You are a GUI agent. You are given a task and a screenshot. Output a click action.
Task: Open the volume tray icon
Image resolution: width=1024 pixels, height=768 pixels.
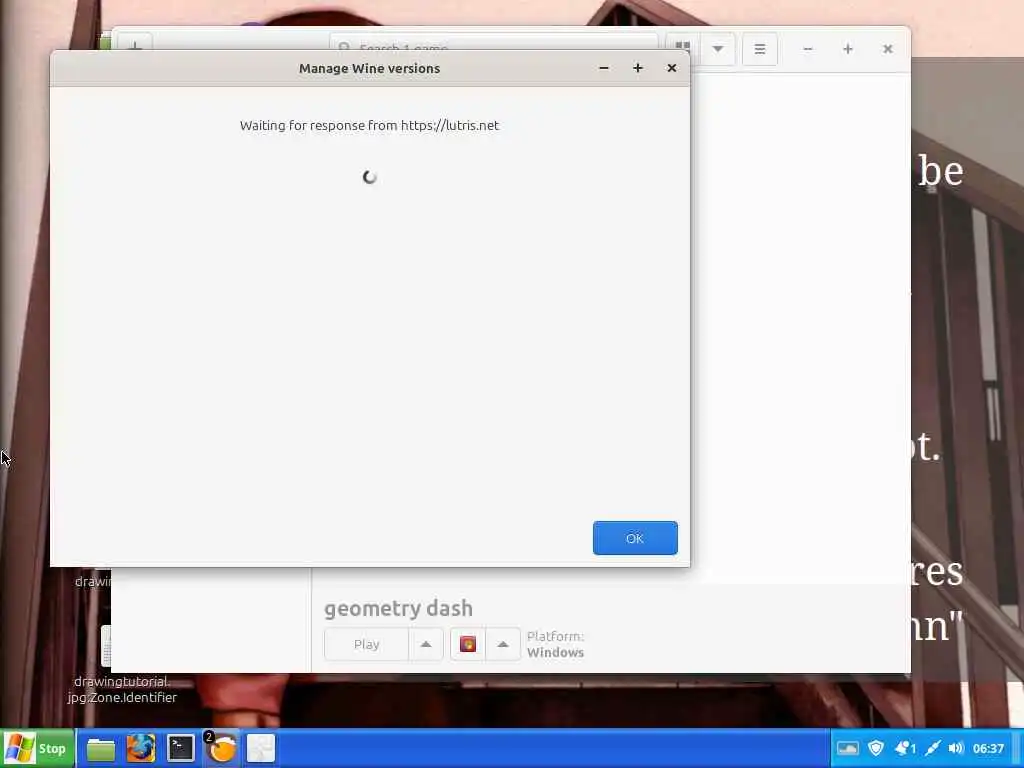point(956,748)
